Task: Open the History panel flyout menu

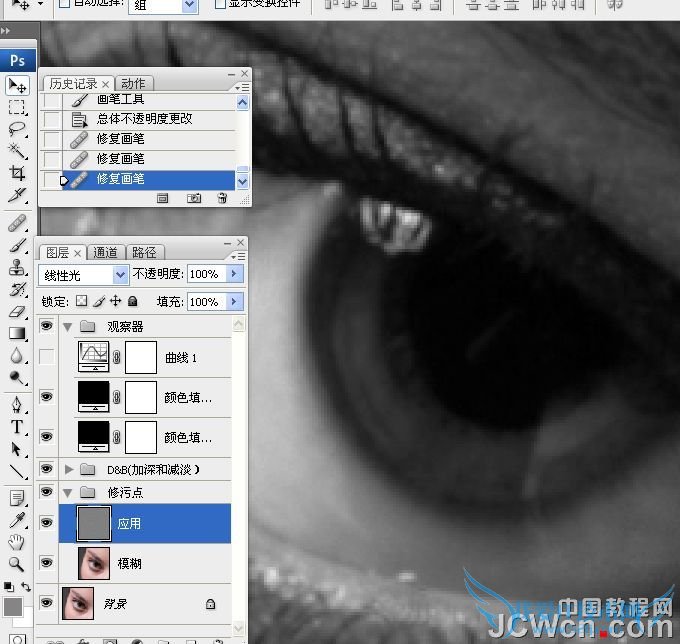Action: point(243,88)
